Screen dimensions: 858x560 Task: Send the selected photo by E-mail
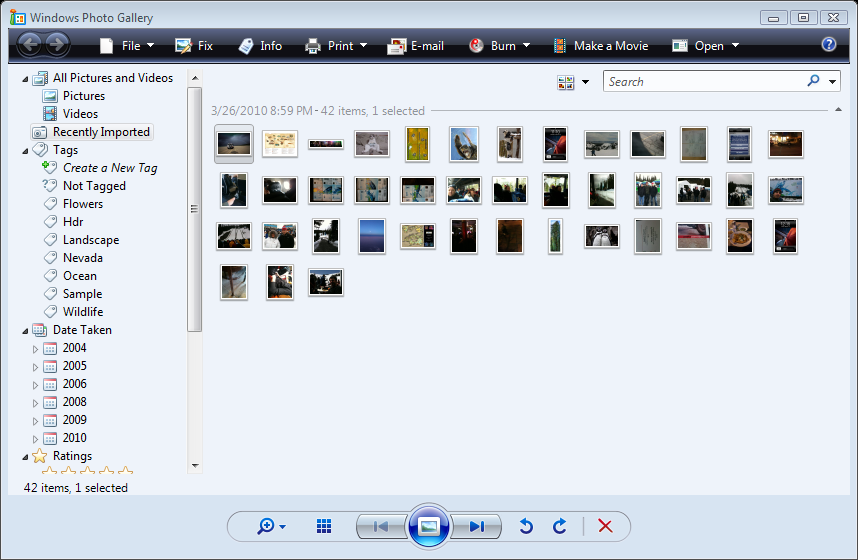pos(415,46)
